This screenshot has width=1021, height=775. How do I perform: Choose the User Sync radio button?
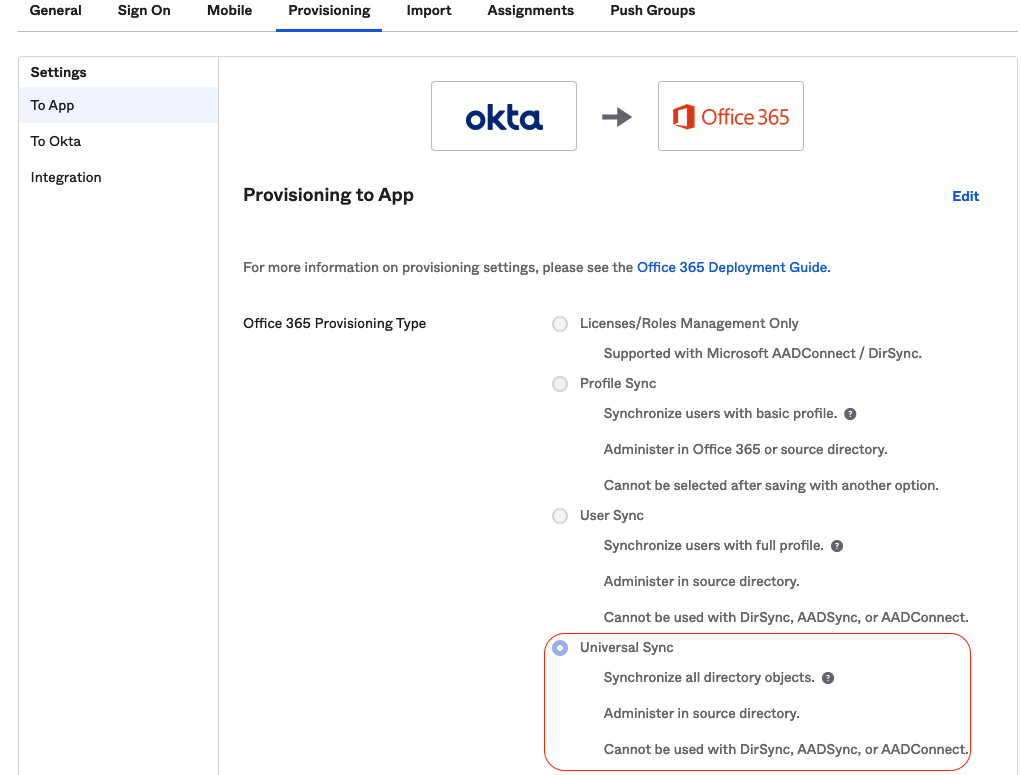560,516
